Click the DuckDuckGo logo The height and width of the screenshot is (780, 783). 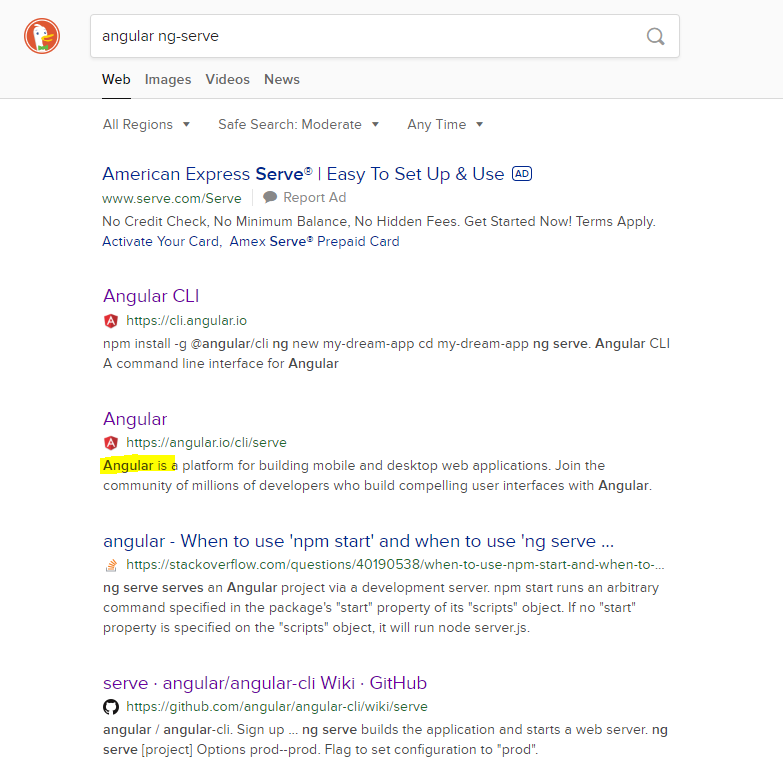pos(42,36)
